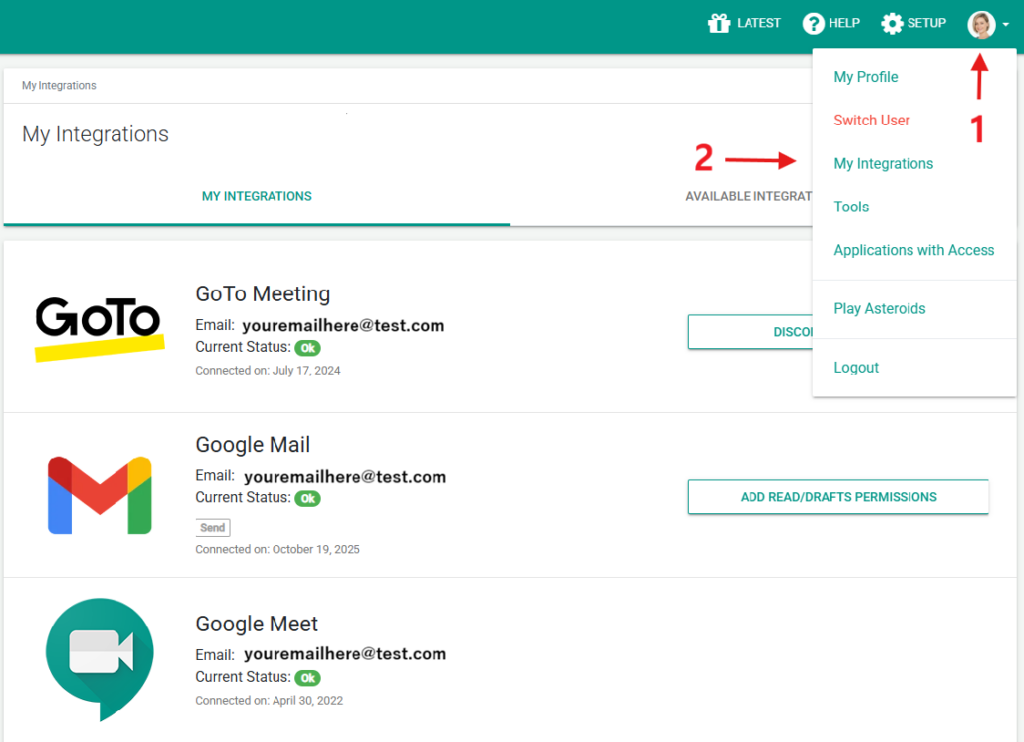The width and height of the screenshot is (1024, 742).
Task: Select Switch User in the menu
Action: (x=872, y=120)
